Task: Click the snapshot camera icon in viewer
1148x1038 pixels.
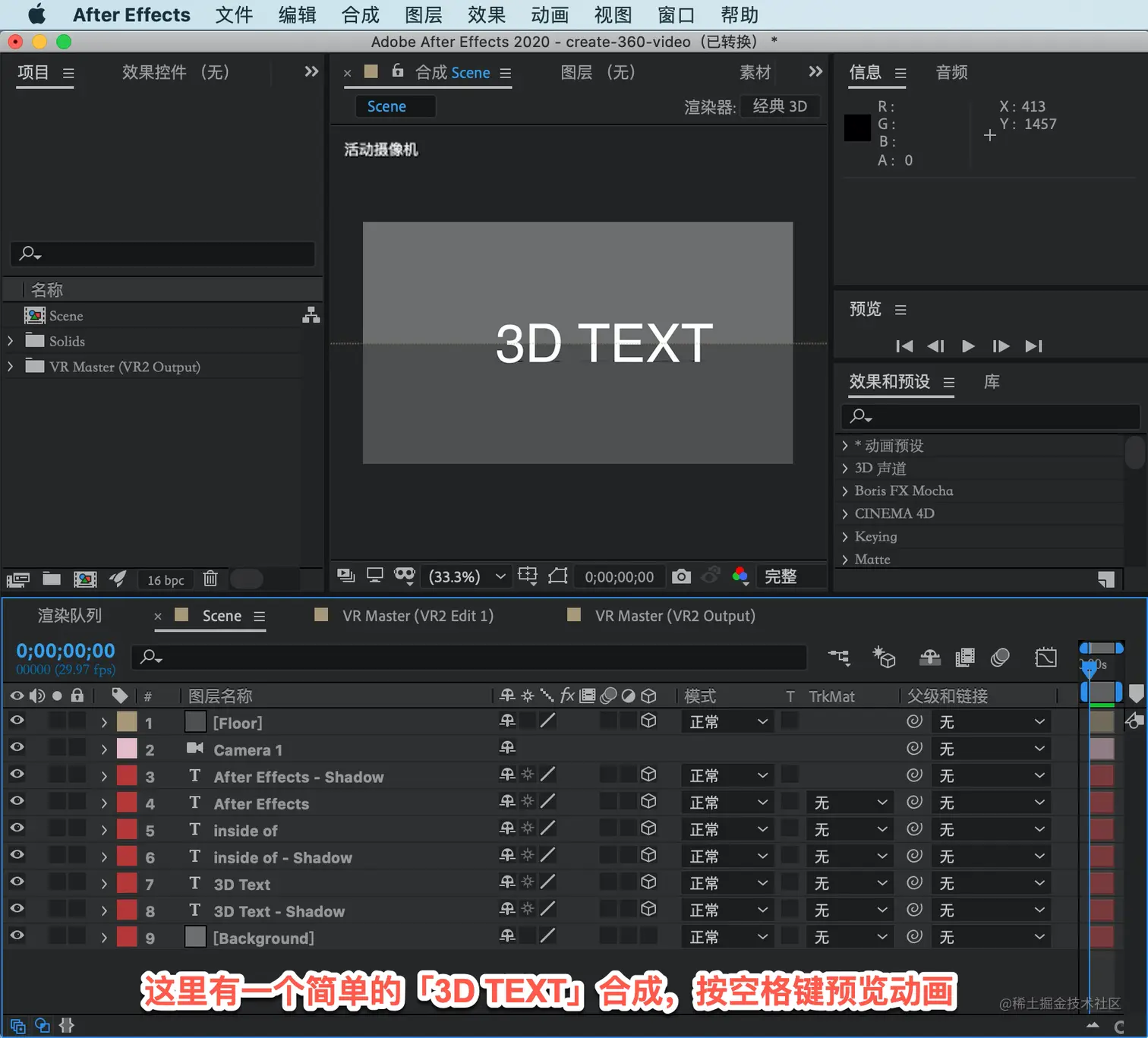Action: [x=681, y=576]
